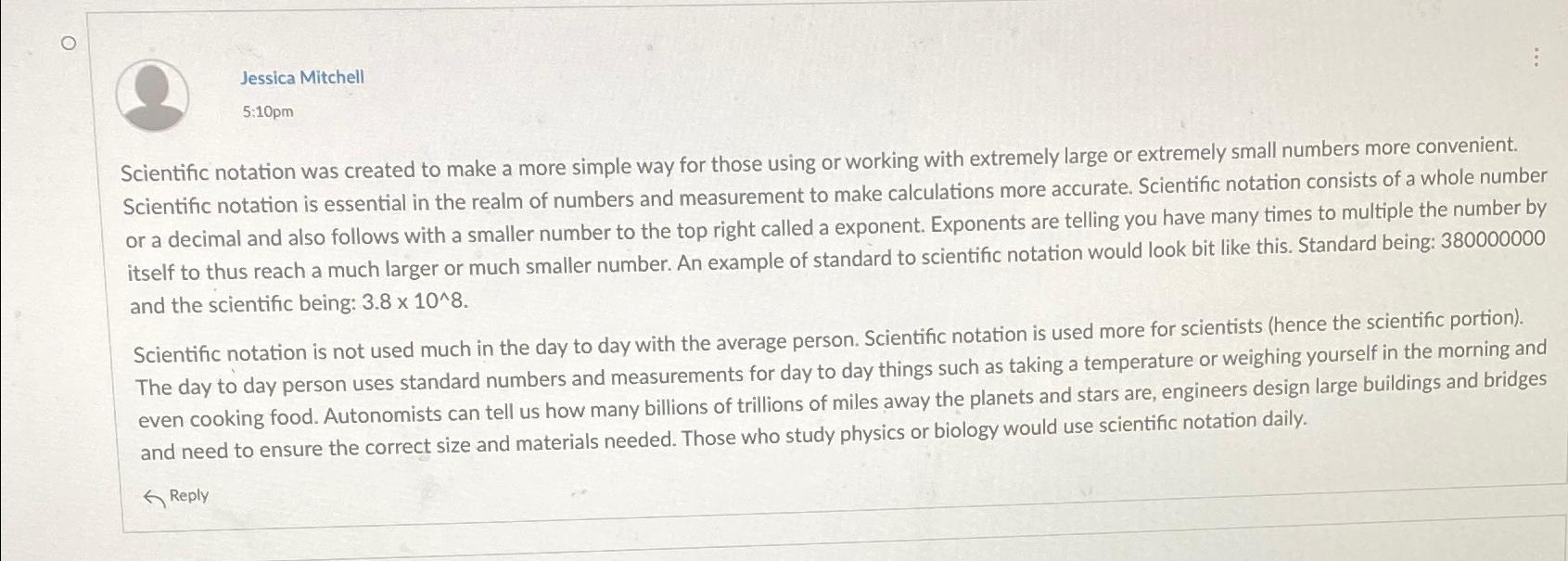
Task: Click the scientific notation 3.8 x 10^8 text
Action: tap(414, 300)
